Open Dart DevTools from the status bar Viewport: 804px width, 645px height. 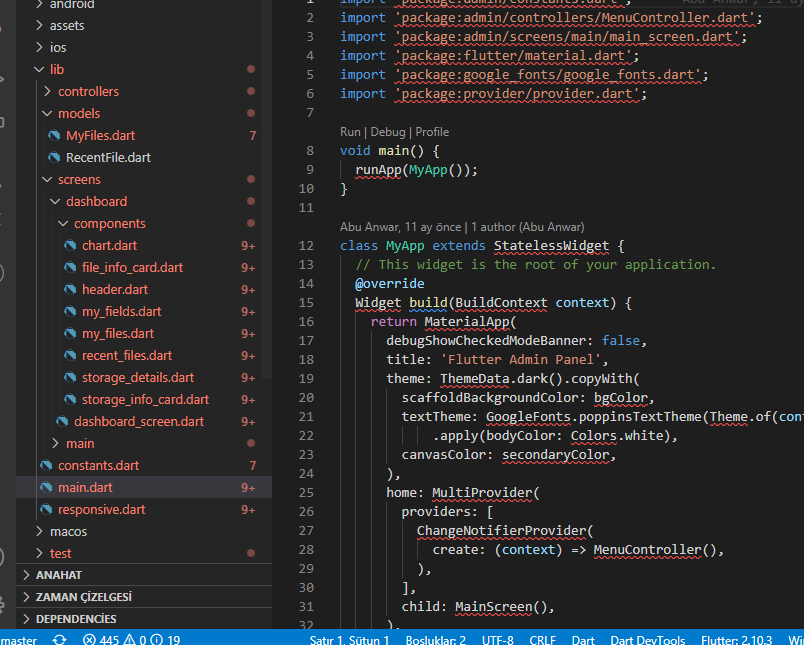pyautogui.click(x=647, y=640)
